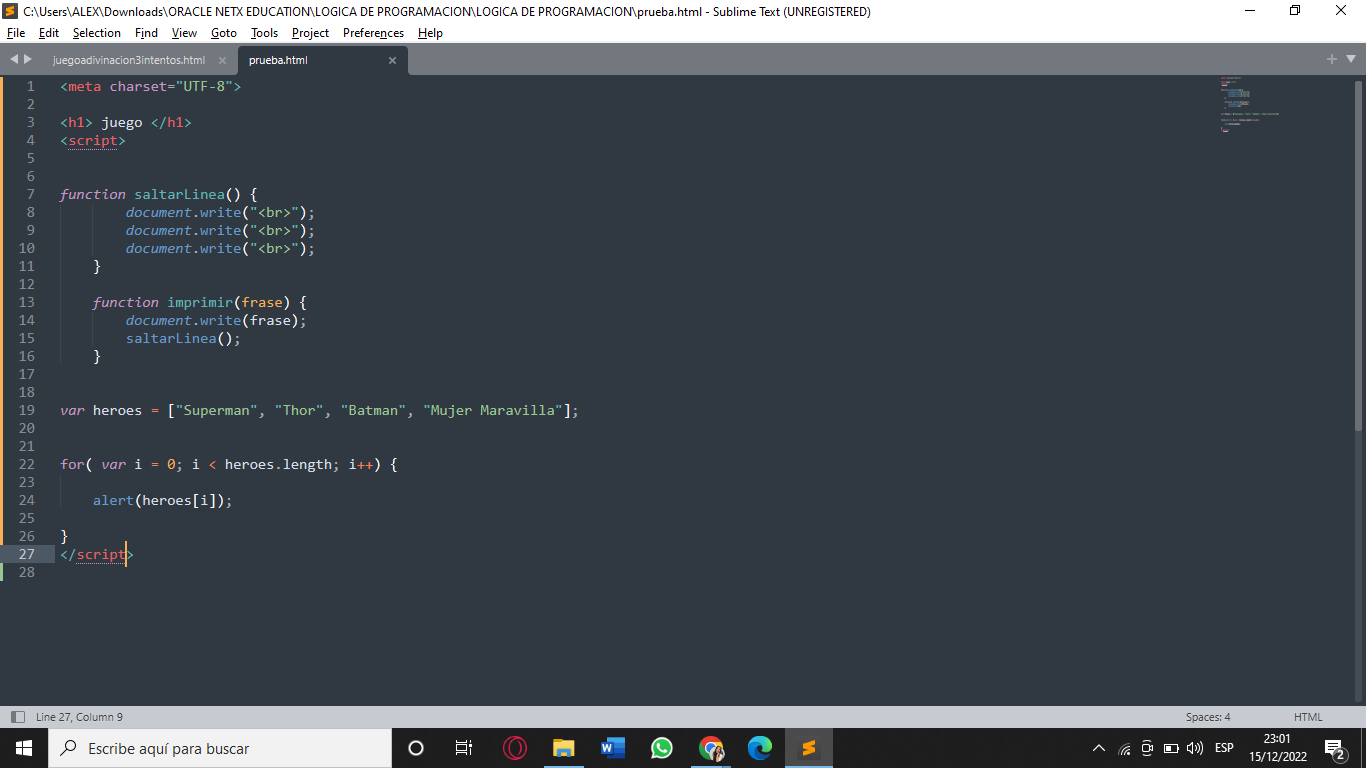Click document.write(frase) line
This screenshot has width=1366, height=768.
point(216,320)
